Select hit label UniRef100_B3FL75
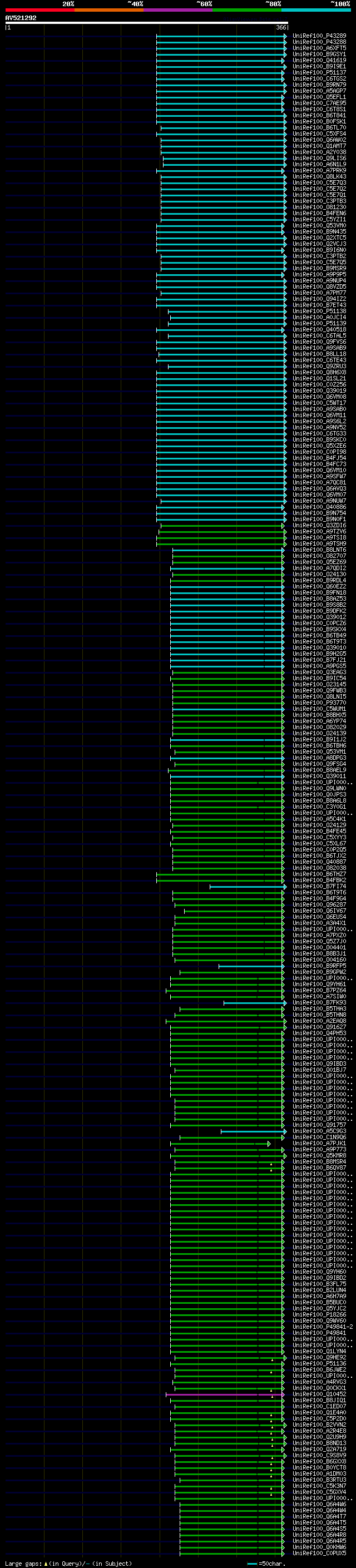The image size is (356, 1568). 319,1284
